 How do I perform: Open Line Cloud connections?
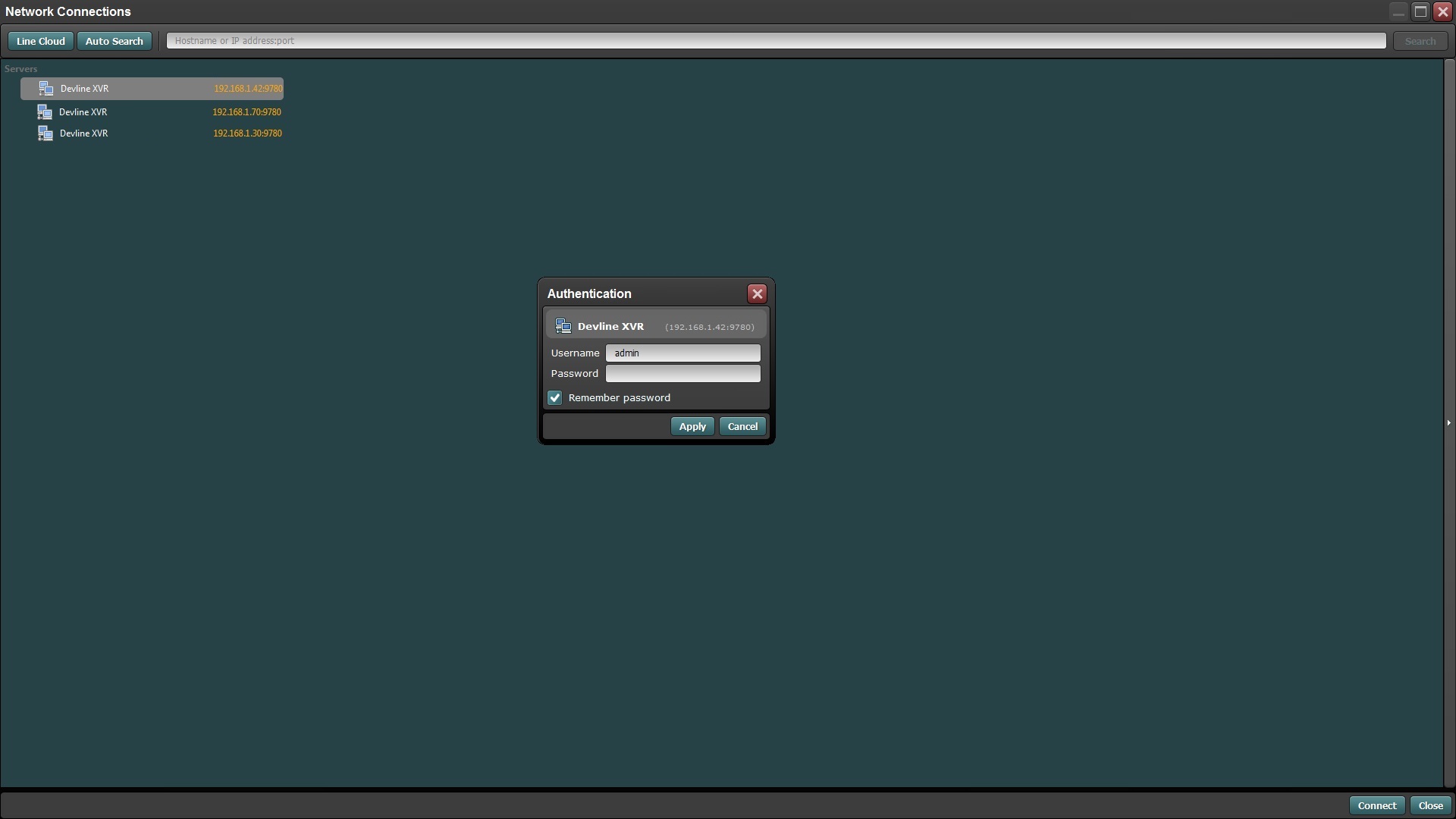click(x=41, y=42)
